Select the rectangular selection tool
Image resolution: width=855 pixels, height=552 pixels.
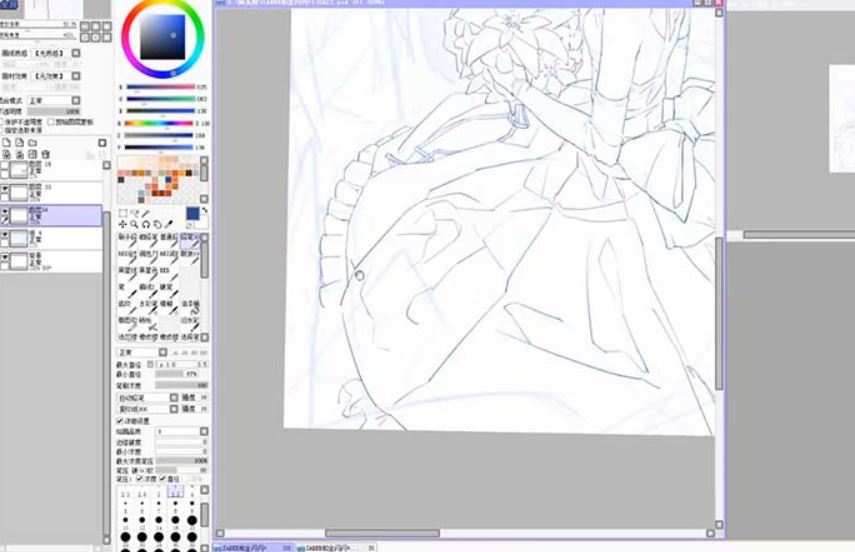123,213
